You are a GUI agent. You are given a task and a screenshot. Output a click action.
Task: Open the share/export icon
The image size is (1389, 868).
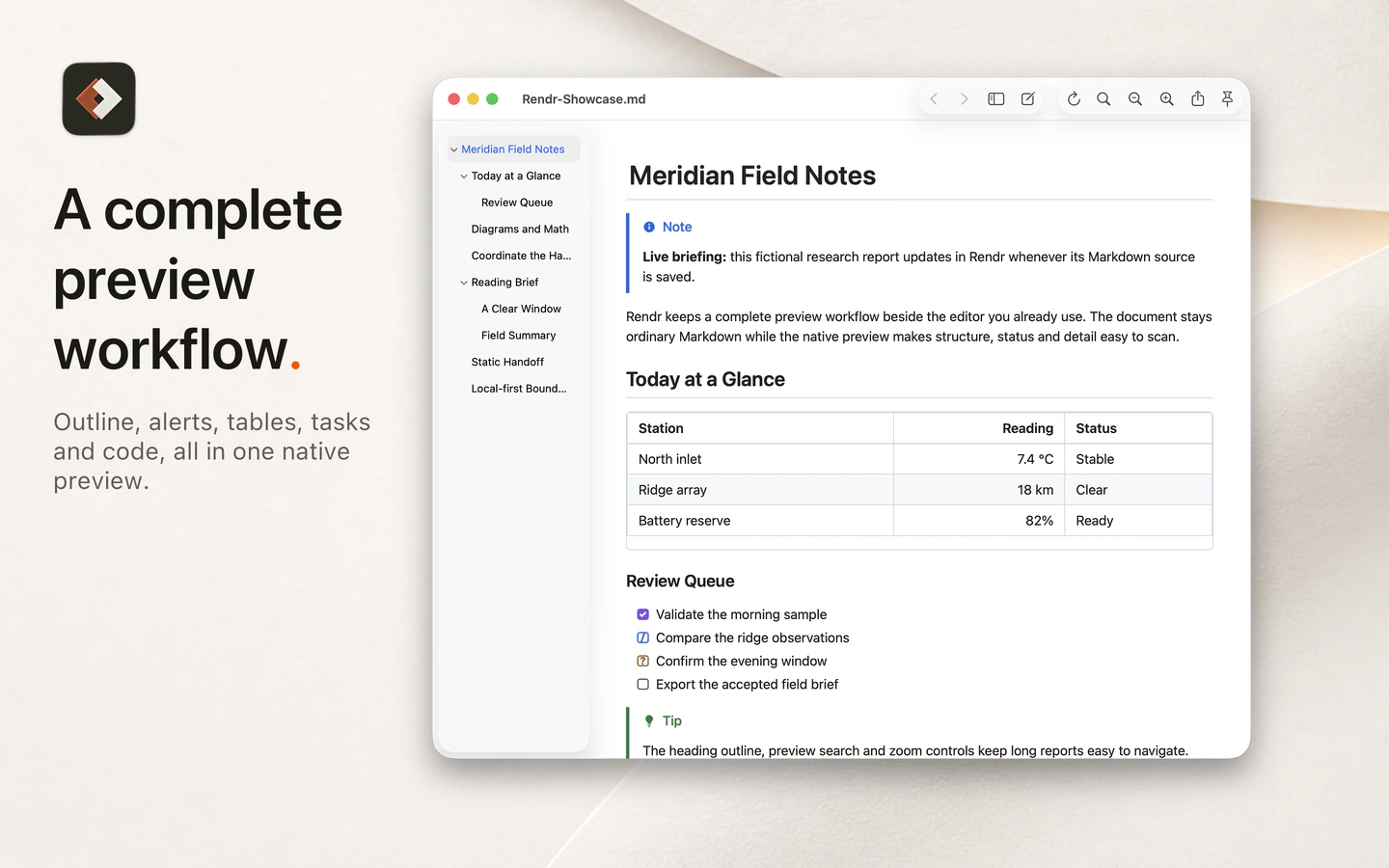[1197, 98]
